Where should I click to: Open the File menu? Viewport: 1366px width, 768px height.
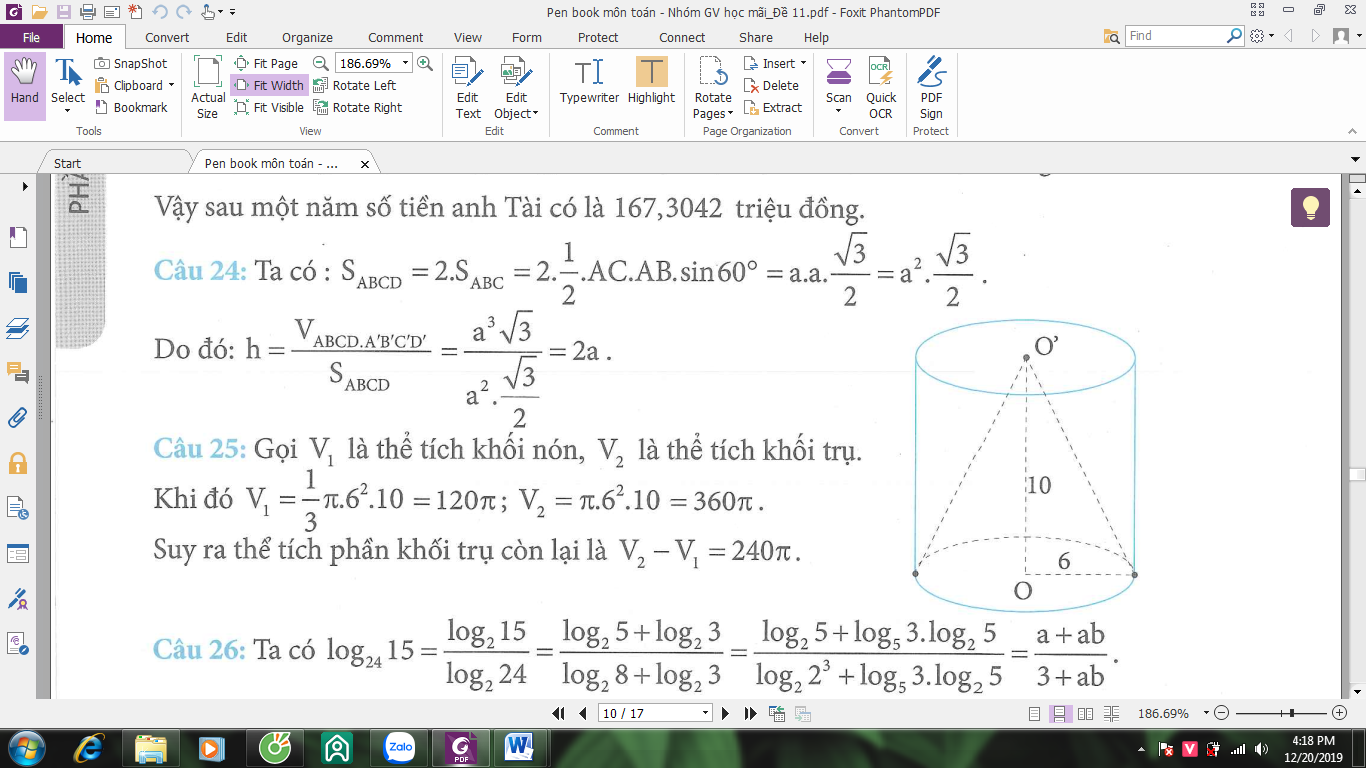click(31, 37)
